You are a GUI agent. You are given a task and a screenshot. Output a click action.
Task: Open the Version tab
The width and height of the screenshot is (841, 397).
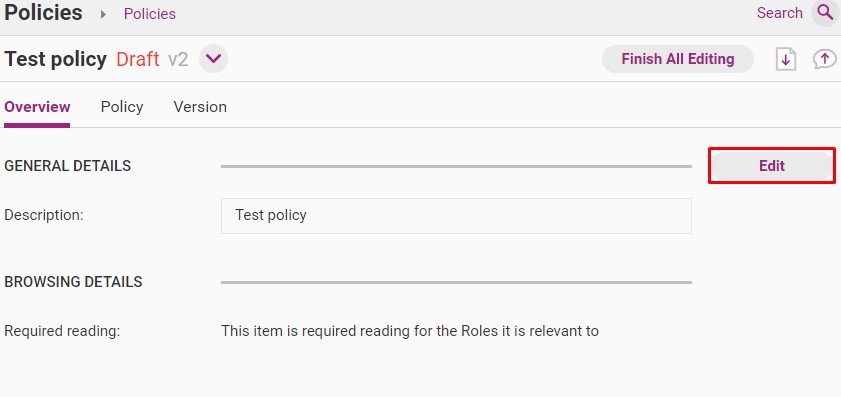click(200, 107)
